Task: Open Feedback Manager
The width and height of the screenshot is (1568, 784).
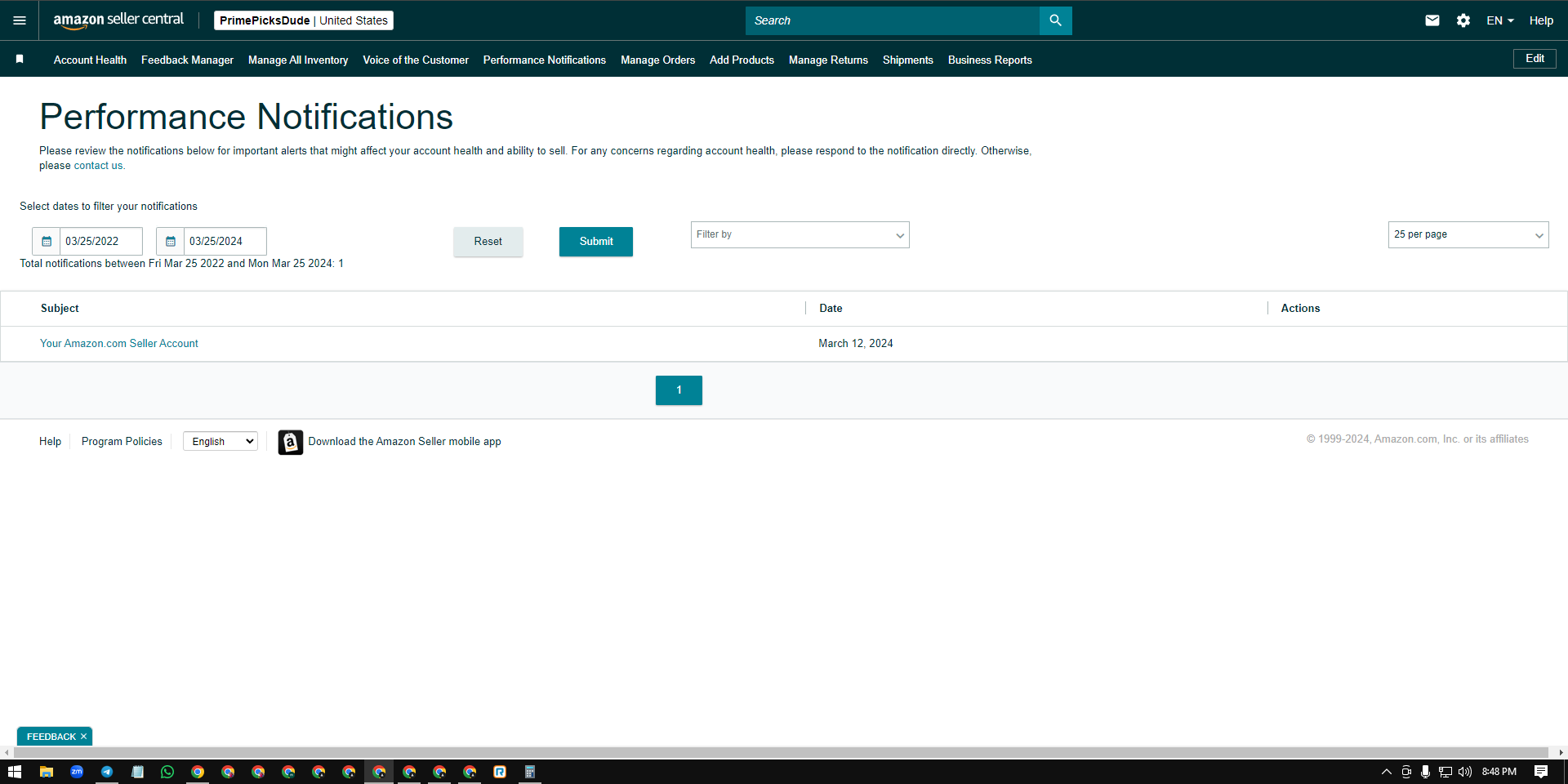Action: pyautogui.click(x=187, y=60)
